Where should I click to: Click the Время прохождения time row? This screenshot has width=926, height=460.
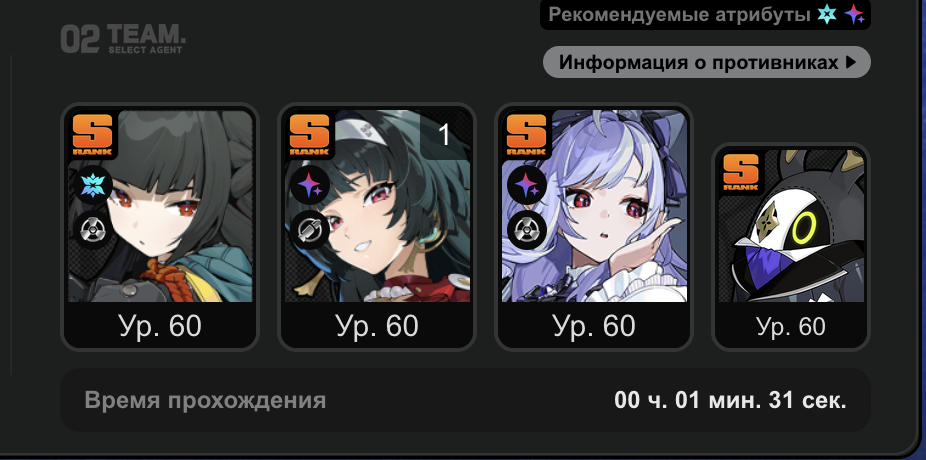(465, 400)
